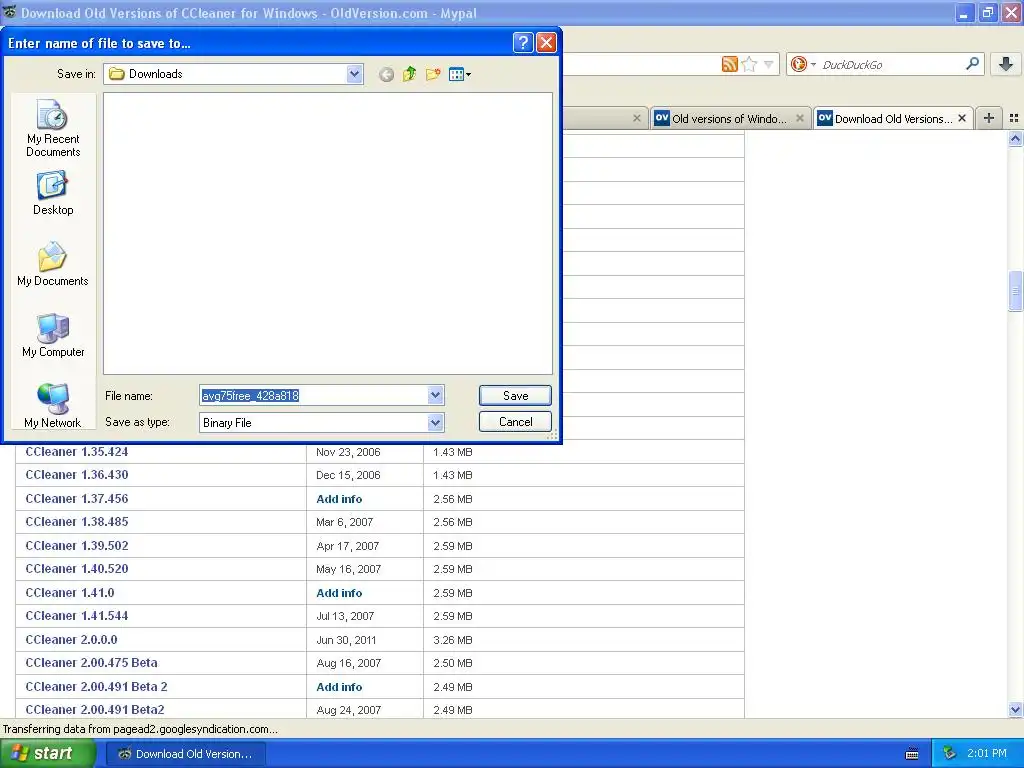Open CCleaner 2.00.491 Beta 2 link
The height and width of the screenshot is (768, 1024).
(x=97, y=687)
